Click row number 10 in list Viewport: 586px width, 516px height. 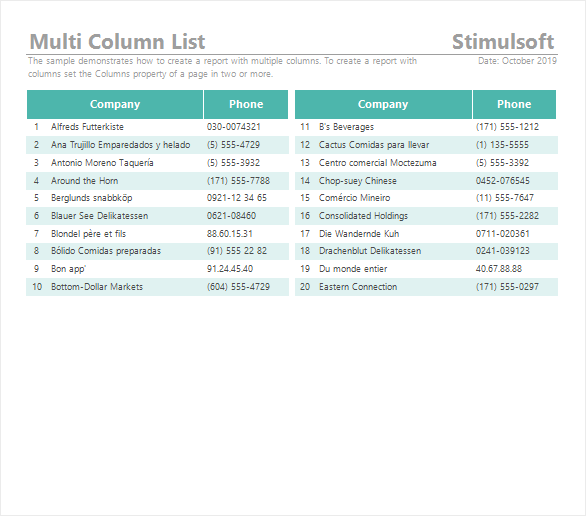click(x=37, y=287)
